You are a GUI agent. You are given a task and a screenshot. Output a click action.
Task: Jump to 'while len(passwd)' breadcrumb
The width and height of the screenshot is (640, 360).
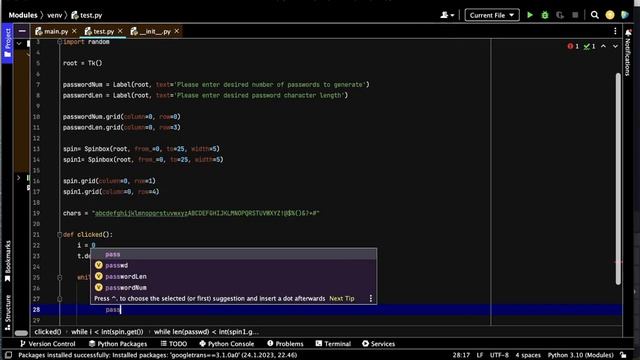(x=206, y=332)
